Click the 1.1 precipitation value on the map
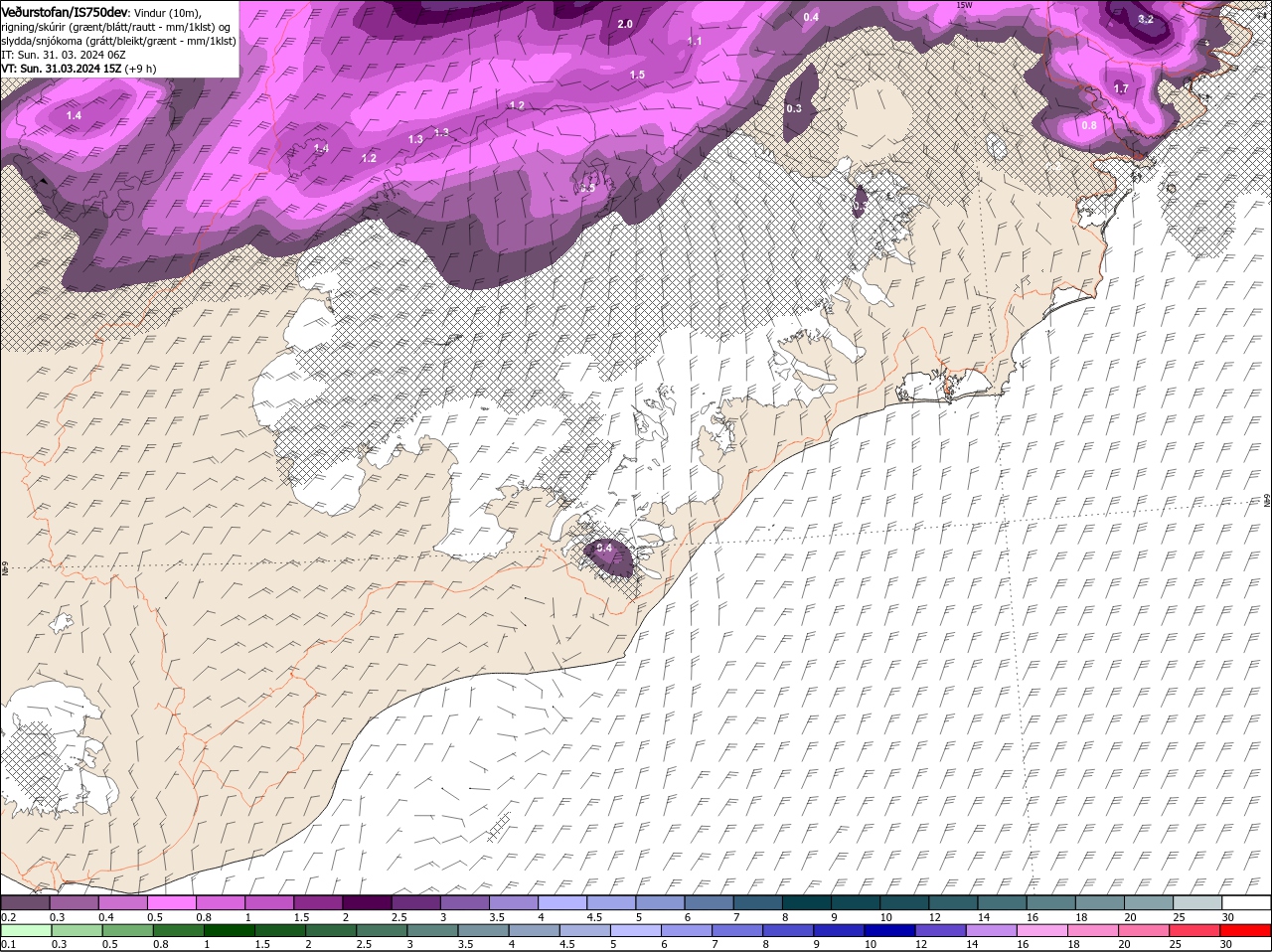The image size is (1272, 952). point(695,41)
